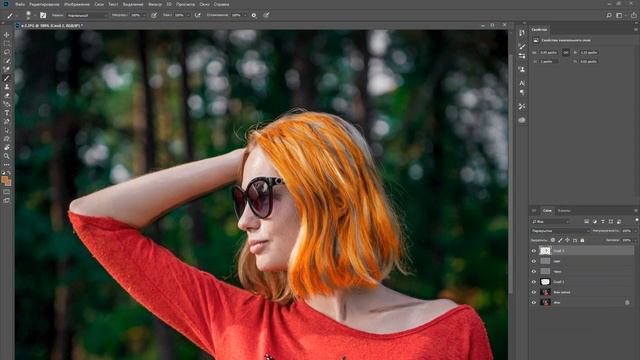Open the Изображение menu

(76, 4)
